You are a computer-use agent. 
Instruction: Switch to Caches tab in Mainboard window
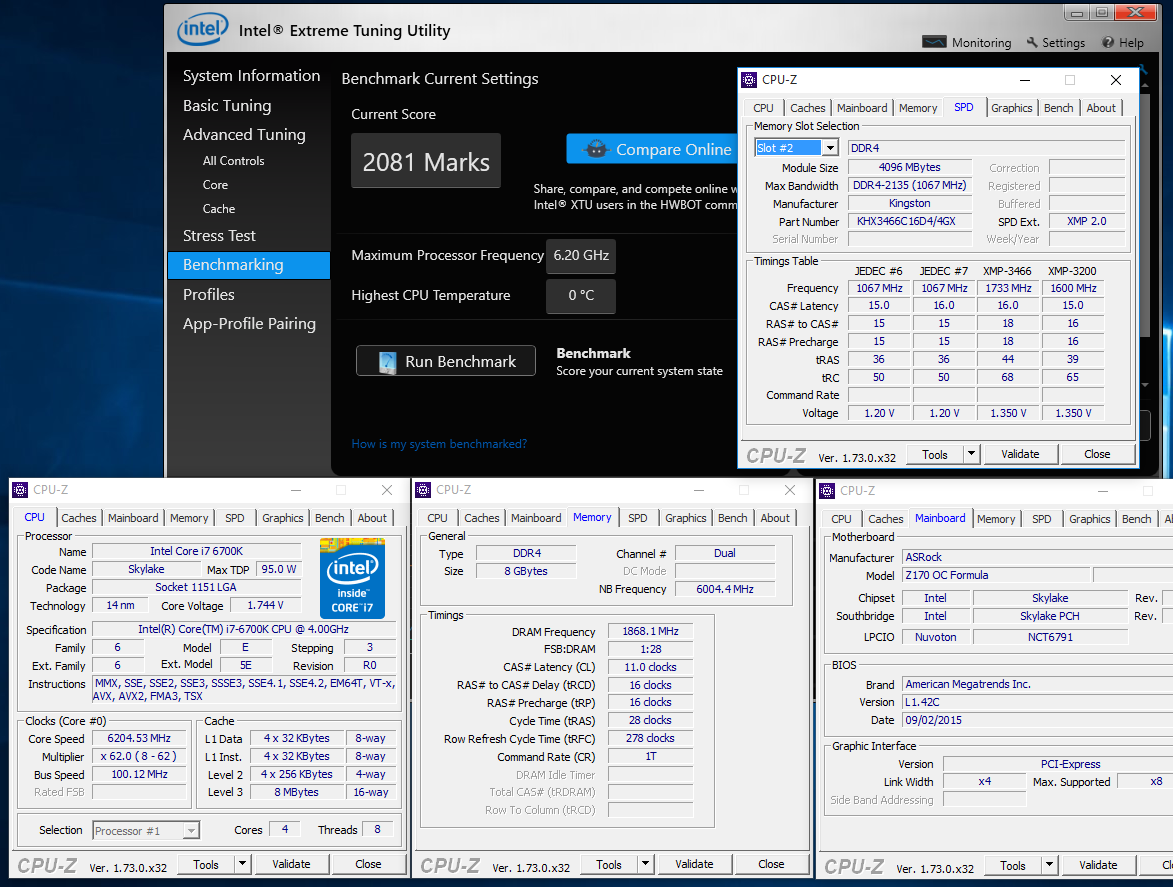[x=885, y=519]
